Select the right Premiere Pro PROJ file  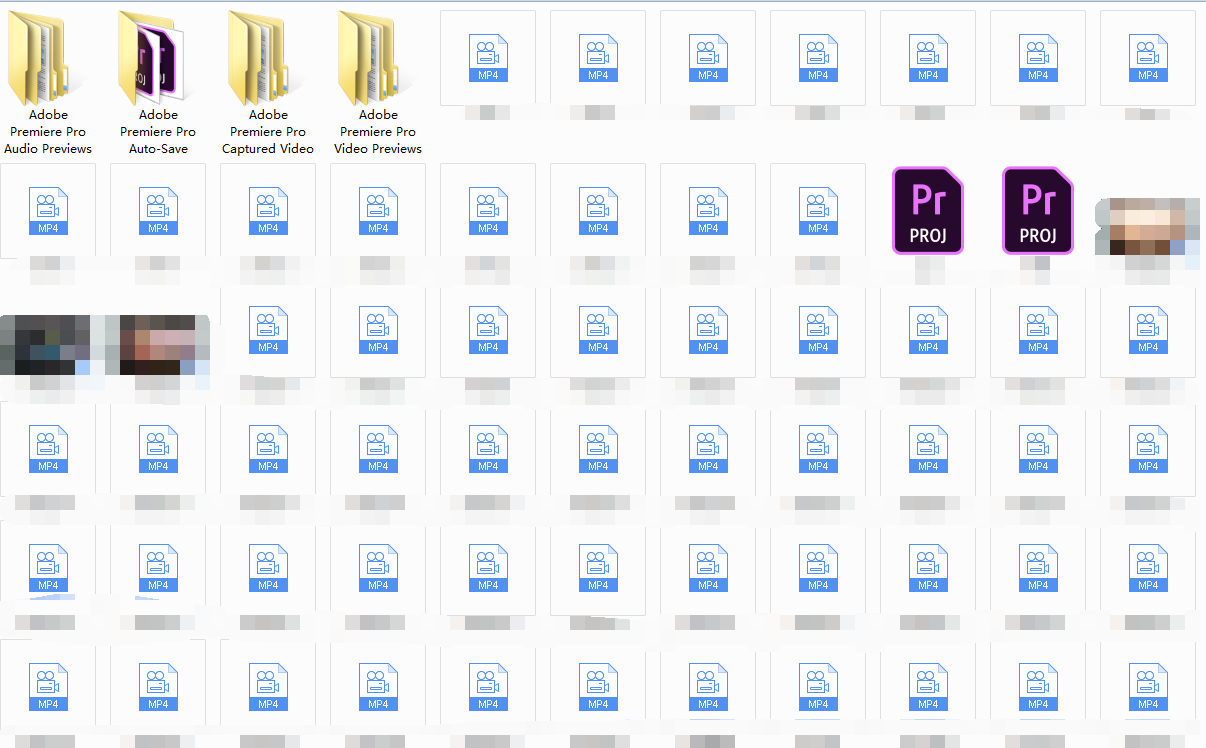(x=1037, y=211)
